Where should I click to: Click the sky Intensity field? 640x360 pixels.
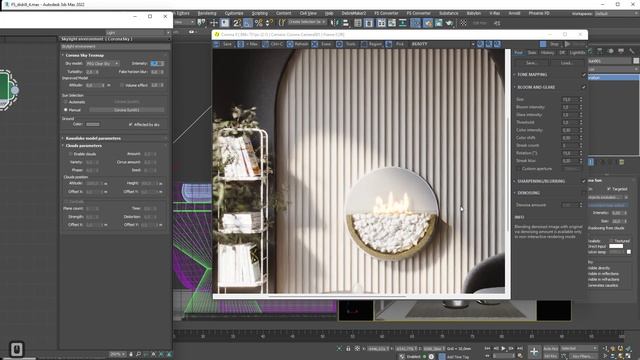tap(156, 64)
